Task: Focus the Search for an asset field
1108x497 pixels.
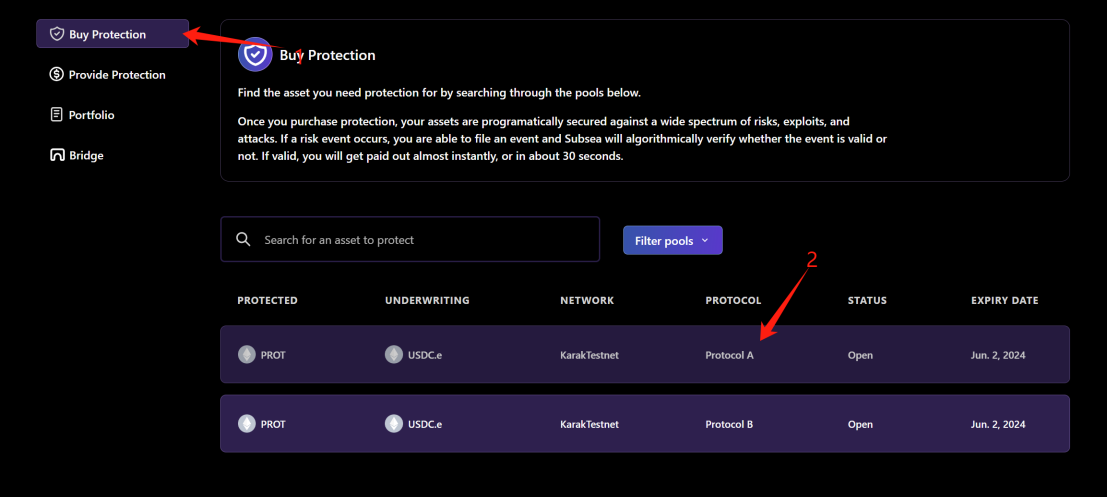Action: tap(410, 239)
